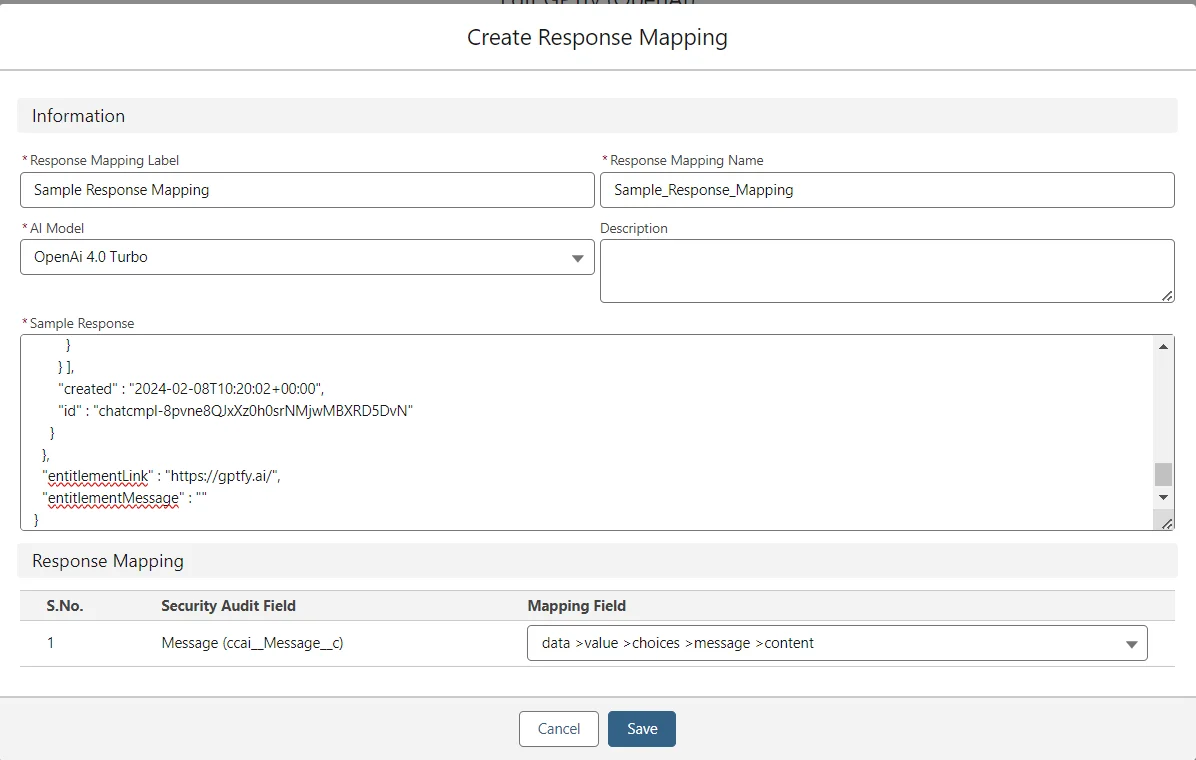This screenshot has width=1196, height=760.
Task: Click the Sample Response scrollbar thumb
Action: (1163, 474)
